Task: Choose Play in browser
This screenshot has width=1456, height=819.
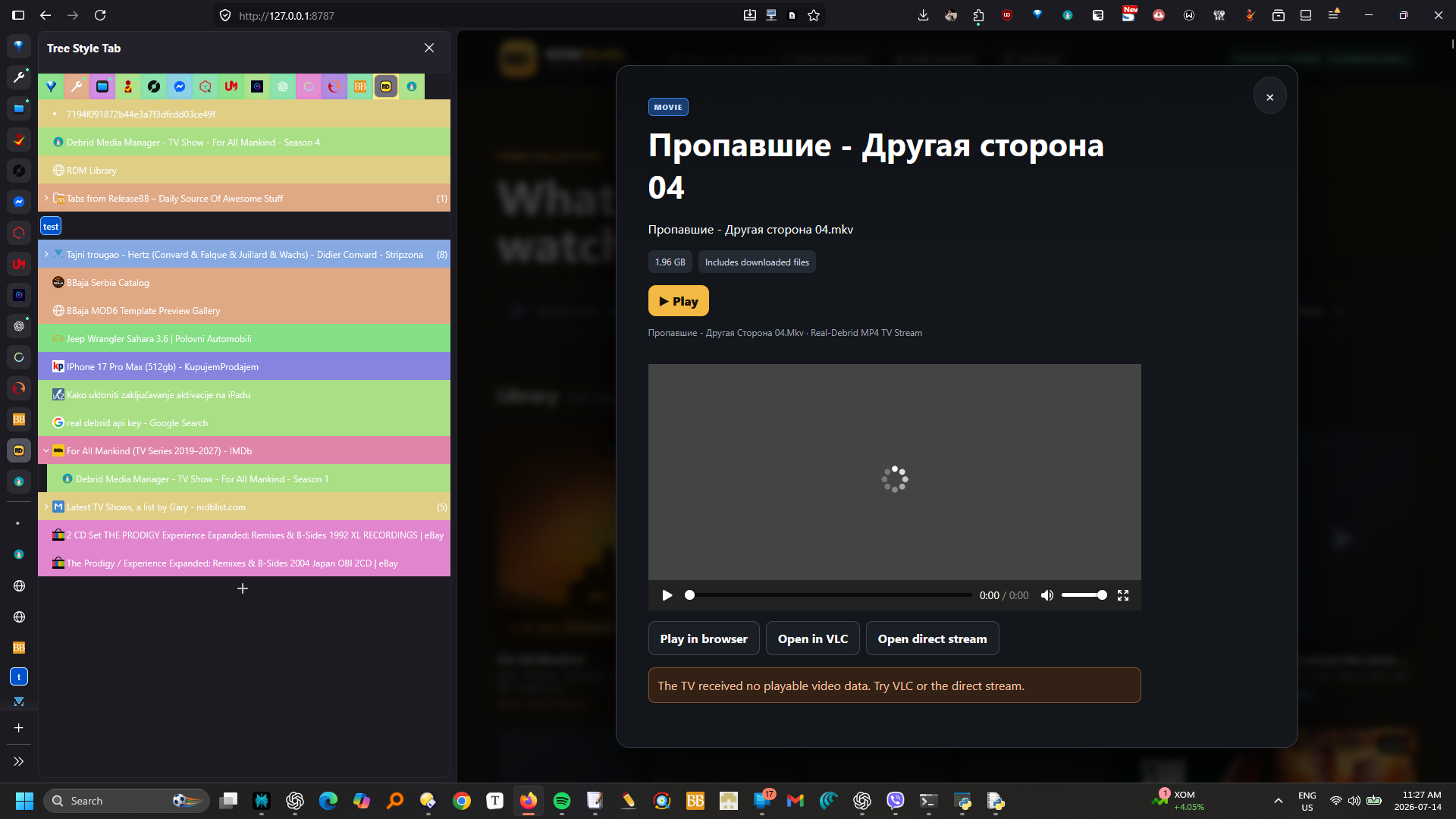Action: click(x=704, y=639)
